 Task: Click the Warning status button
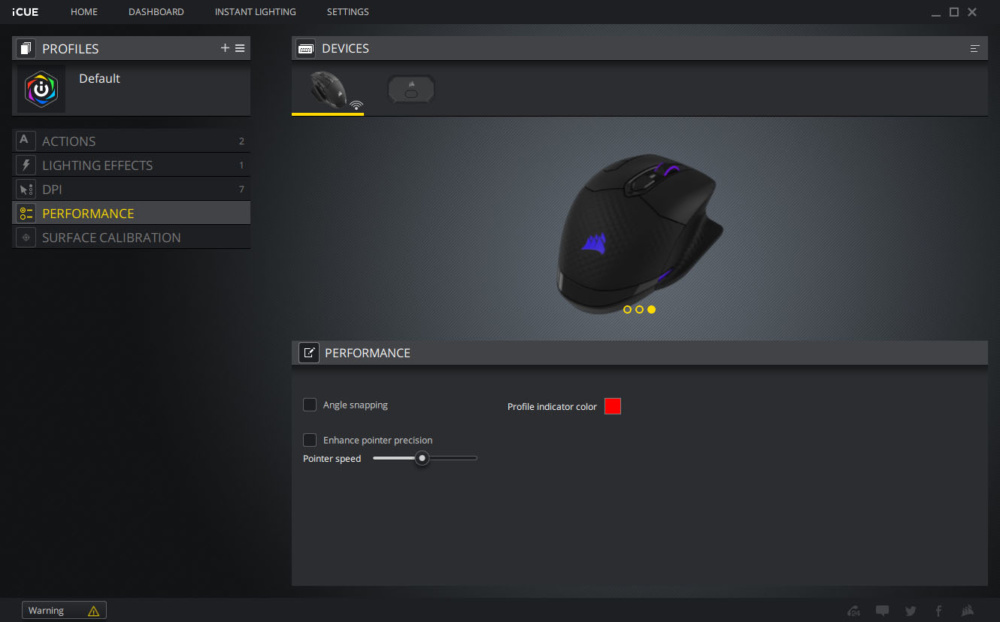[64, 611]
